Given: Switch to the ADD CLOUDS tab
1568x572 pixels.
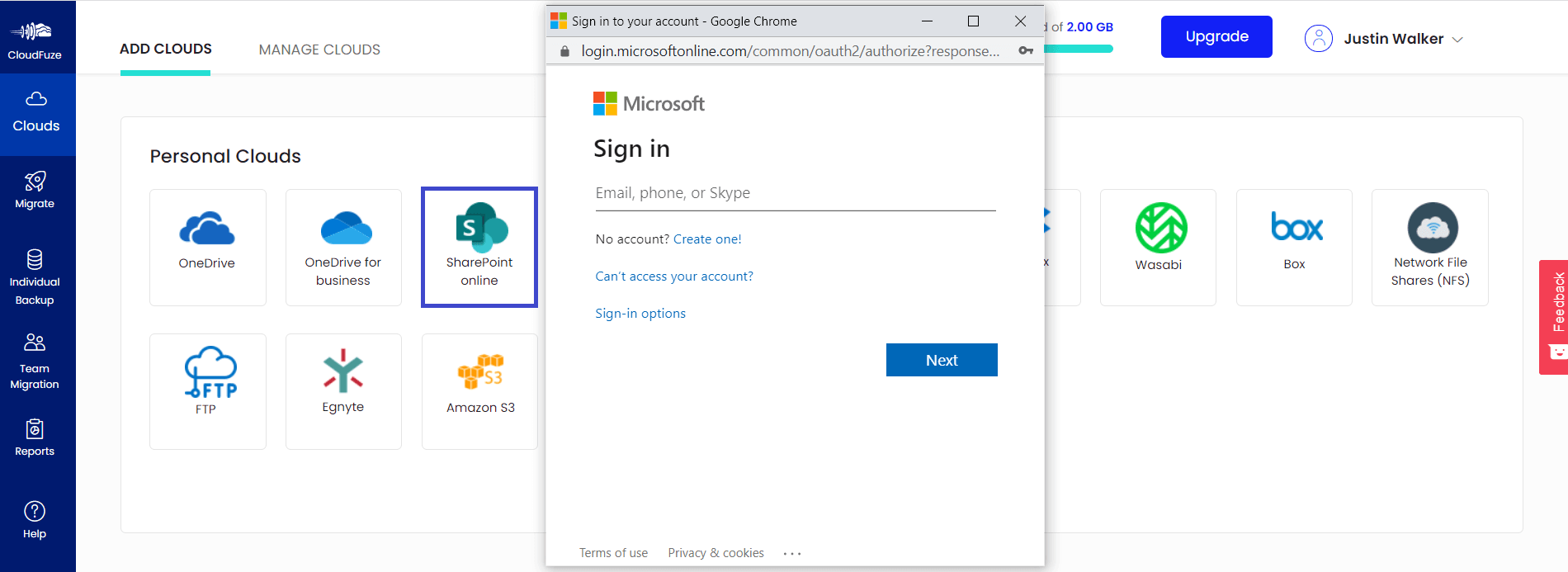Looking at the screenshot, I should click(x=166, y=49).
